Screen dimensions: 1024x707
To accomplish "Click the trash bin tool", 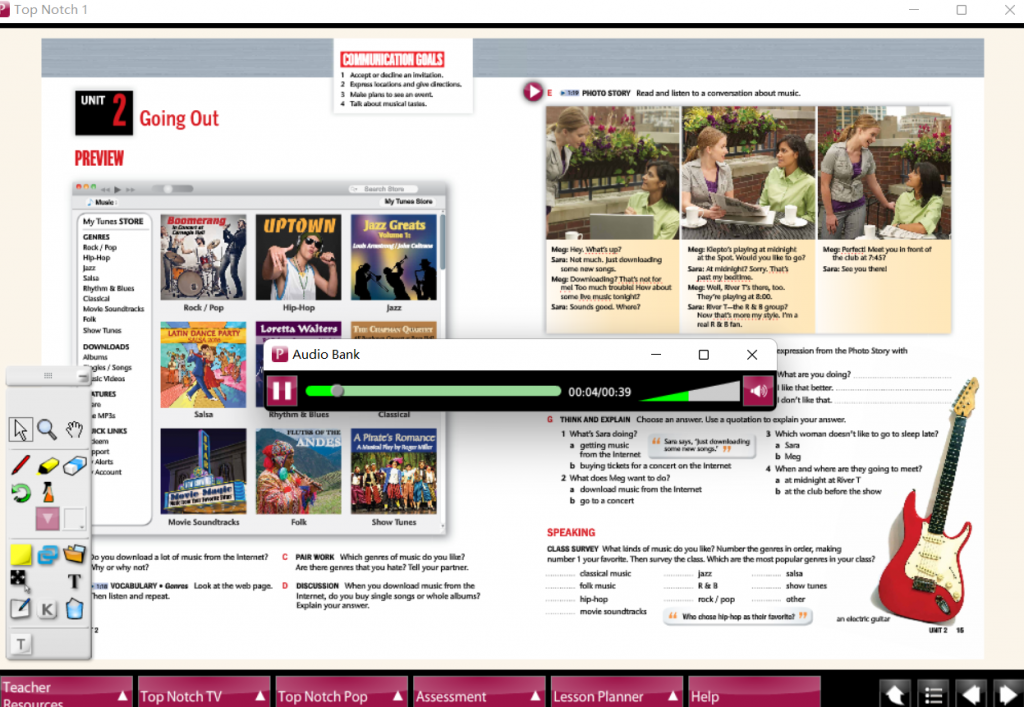I will [74, 608].
